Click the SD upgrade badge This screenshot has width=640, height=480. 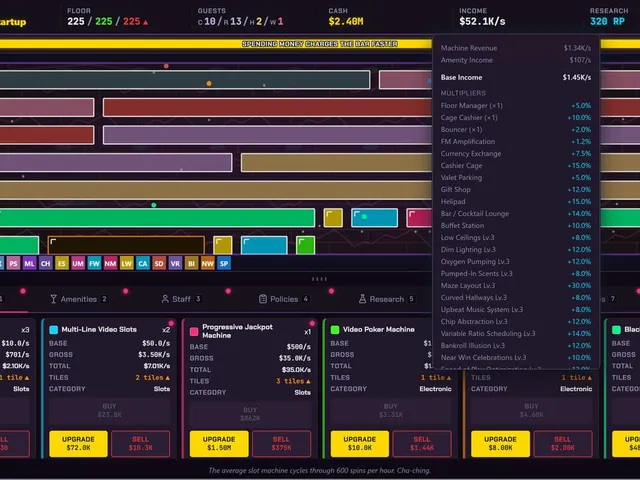[x=159, y=263]
